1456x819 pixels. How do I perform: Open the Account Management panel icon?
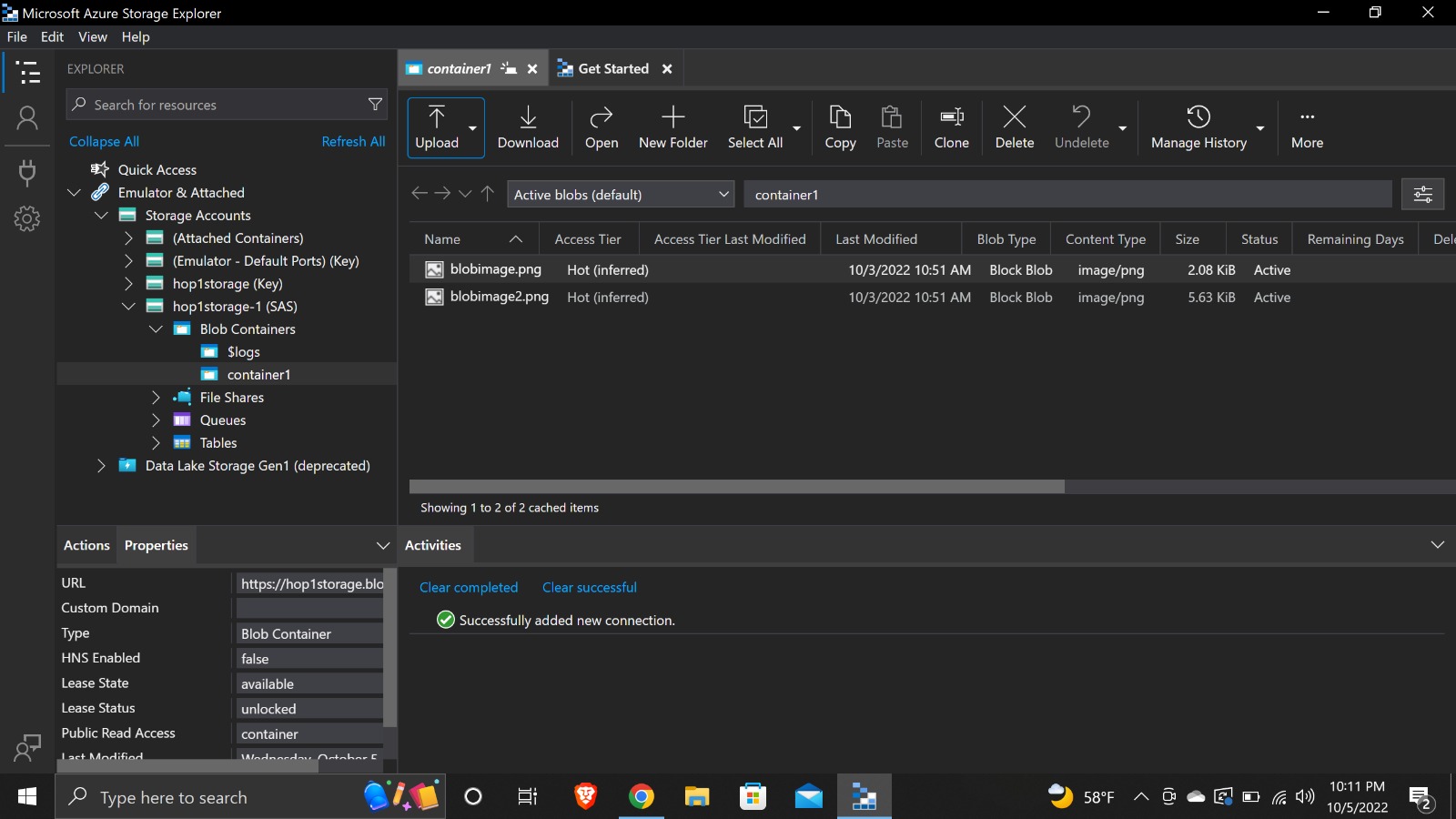point(27,117)
